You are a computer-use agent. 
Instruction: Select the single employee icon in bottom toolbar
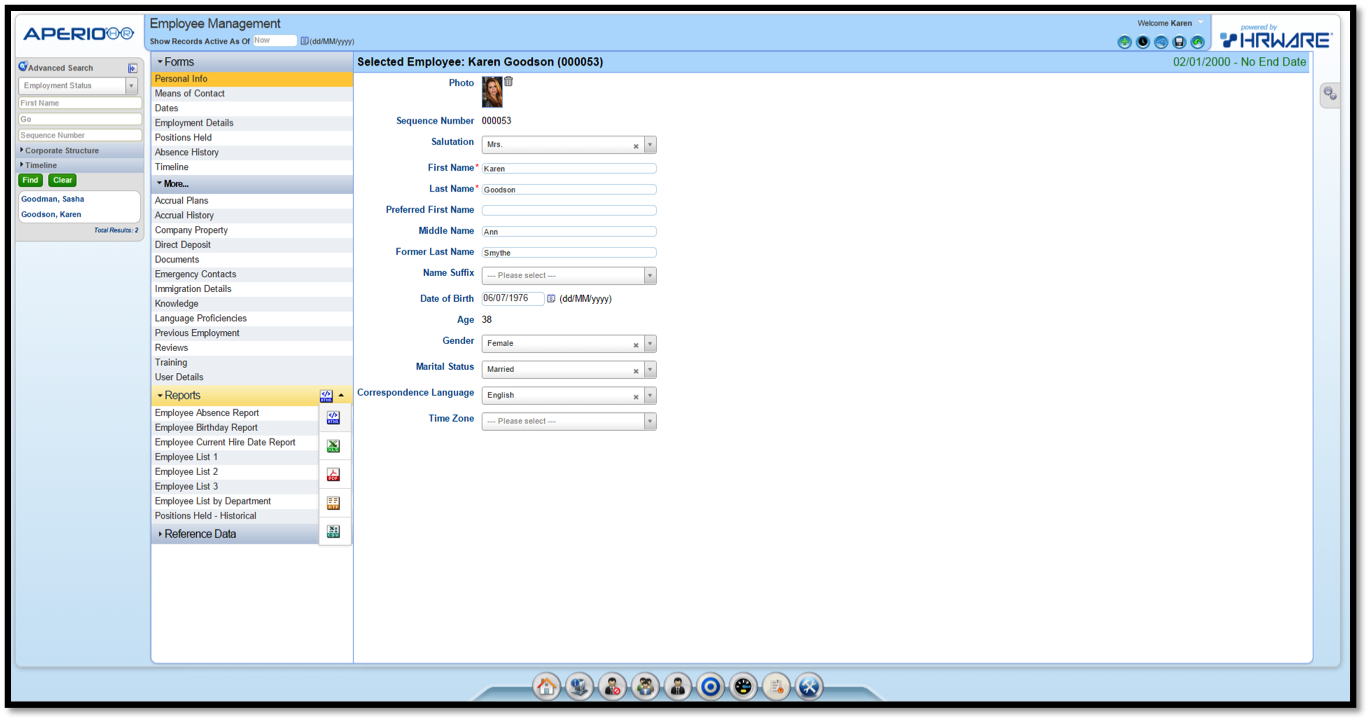678,686
